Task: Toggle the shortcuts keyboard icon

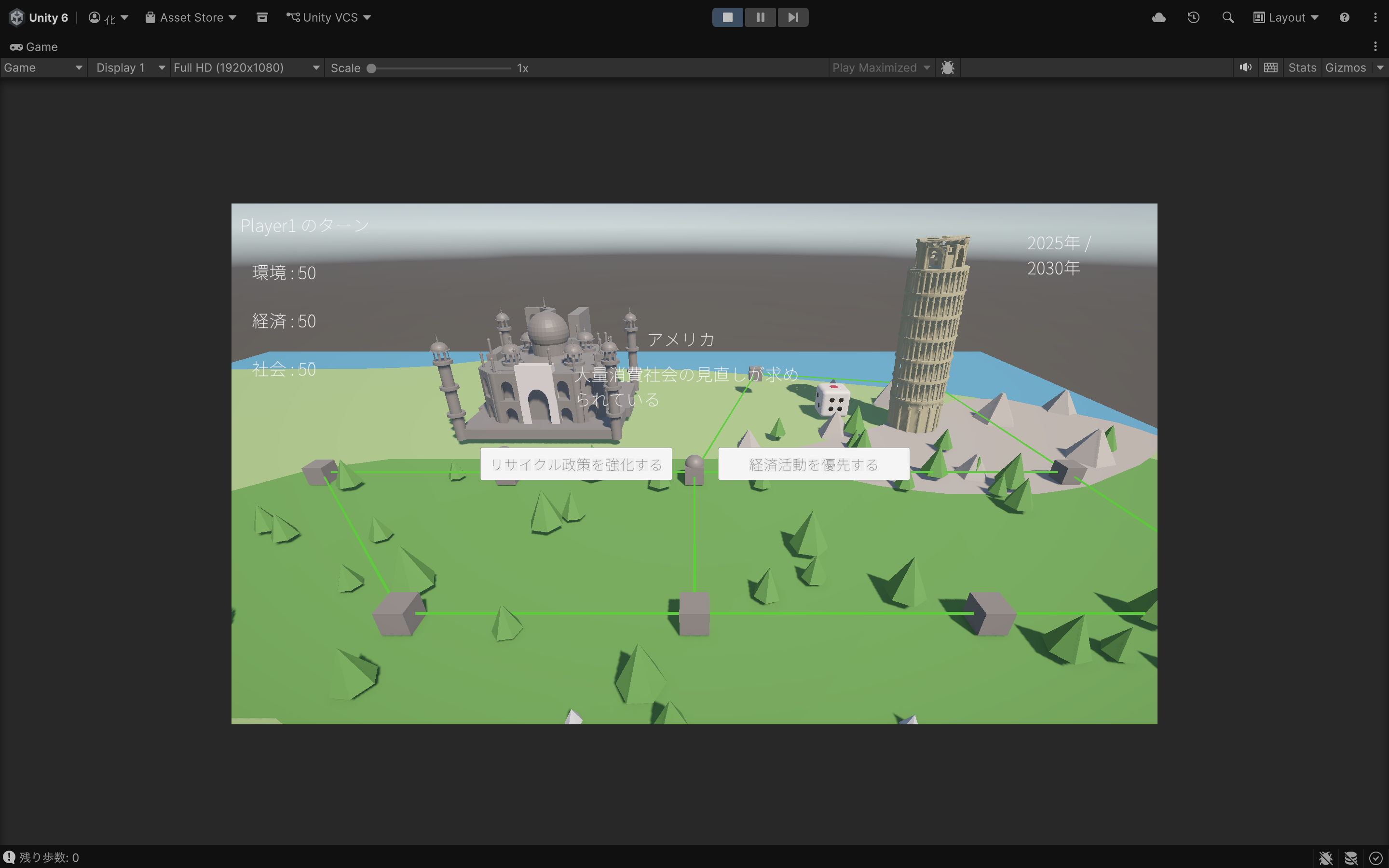Action: tap(1271, 68)
